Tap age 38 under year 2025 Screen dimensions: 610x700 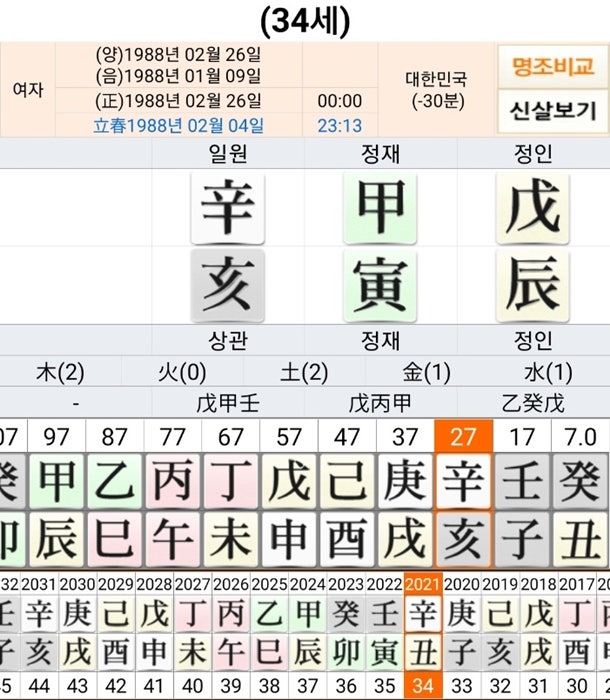[269, 686]
